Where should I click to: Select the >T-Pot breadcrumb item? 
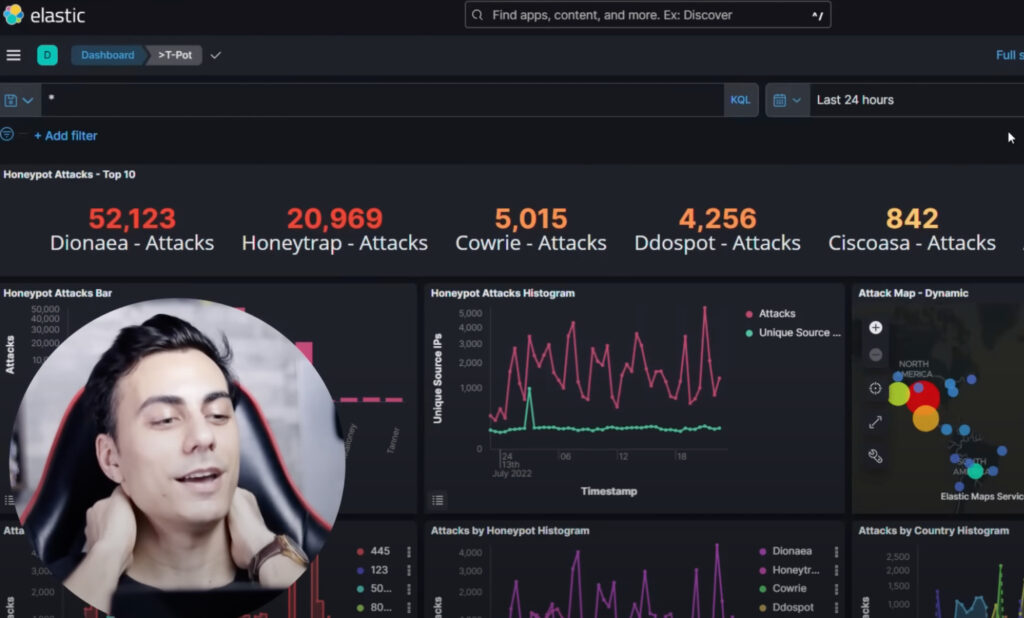point(174,55)
